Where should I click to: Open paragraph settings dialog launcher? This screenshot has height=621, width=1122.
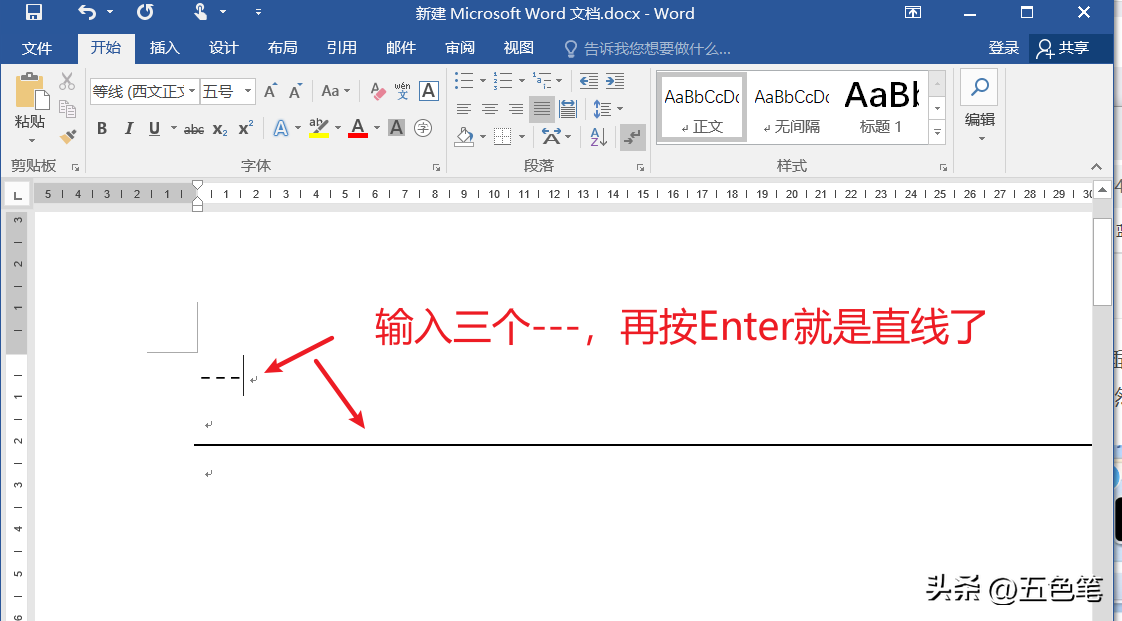[x=640, y=167]
